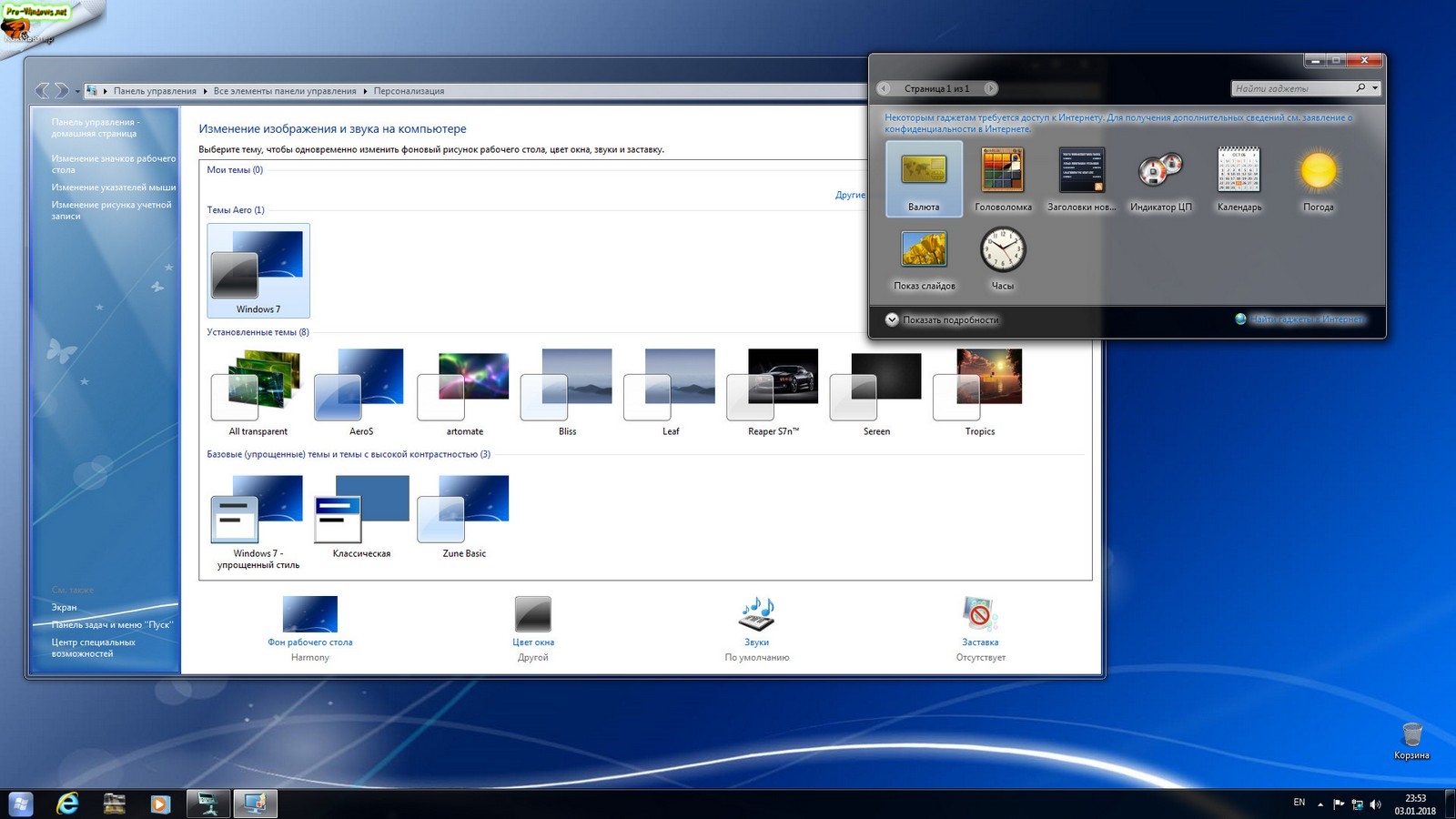Select the Валюта currency gadget
This screenshot has height=819, width=1456.
pyautogui.click(x=924, y=178)
